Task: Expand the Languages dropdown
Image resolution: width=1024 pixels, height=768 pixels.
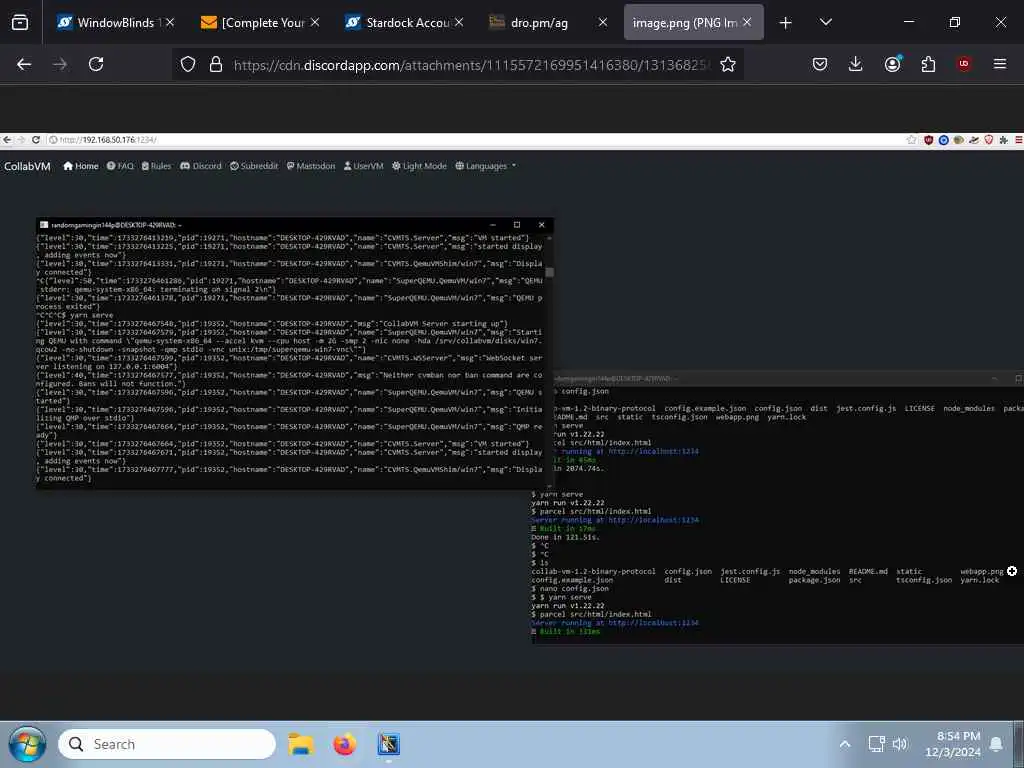Action: tap(485, 166)
